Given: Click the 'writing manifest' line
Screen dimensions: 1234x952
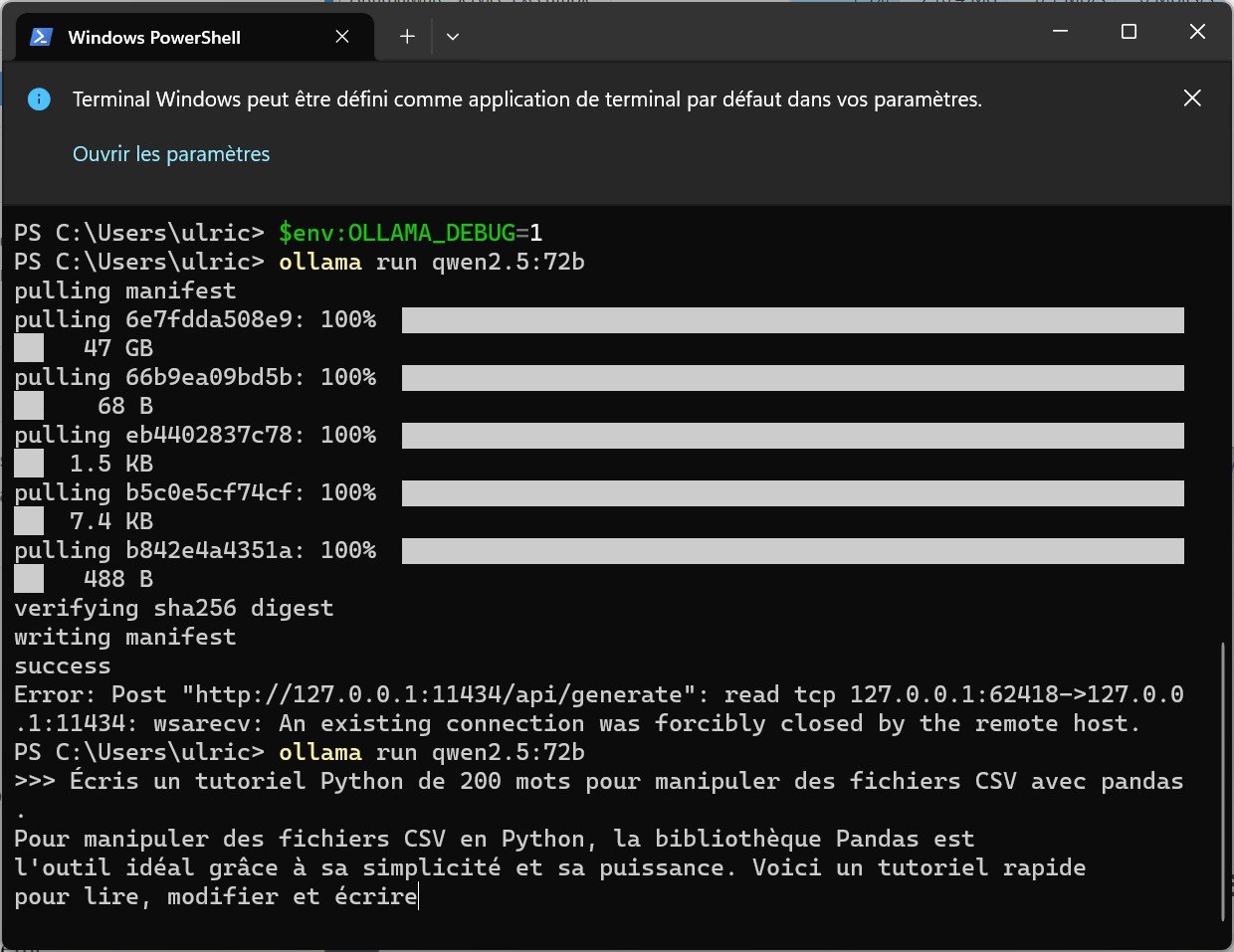Looking at the screenshot, I should 125,637.
